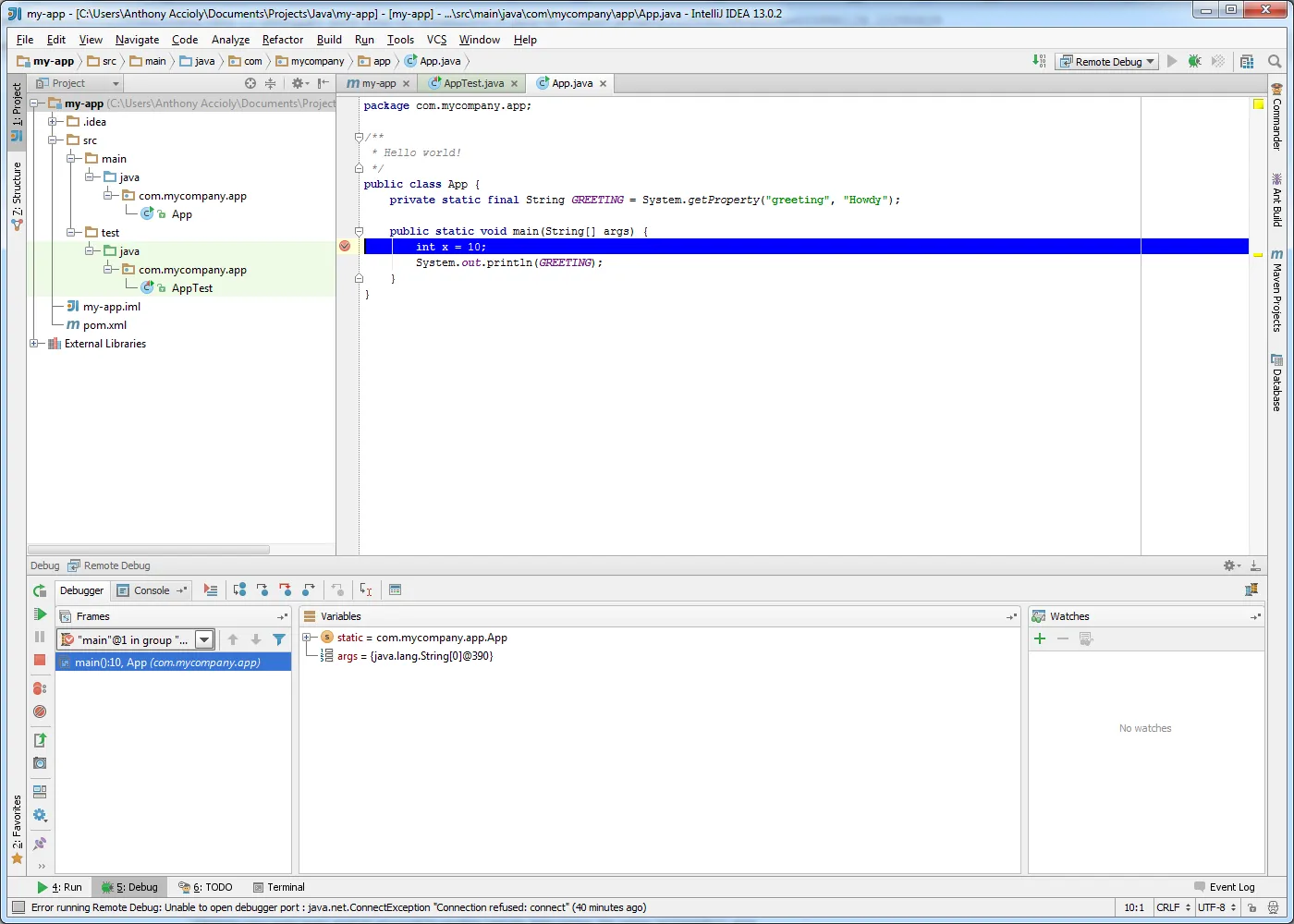
Task: Open the Refactor menu
Action: click(283, 40)
